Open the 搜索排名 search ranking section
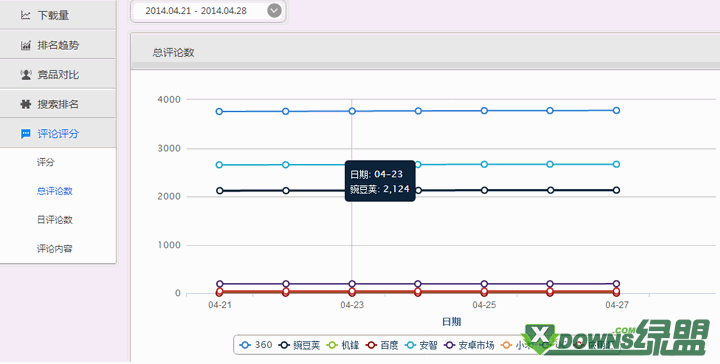This screenshot has width=720, height=364. (x=58, y=104)
